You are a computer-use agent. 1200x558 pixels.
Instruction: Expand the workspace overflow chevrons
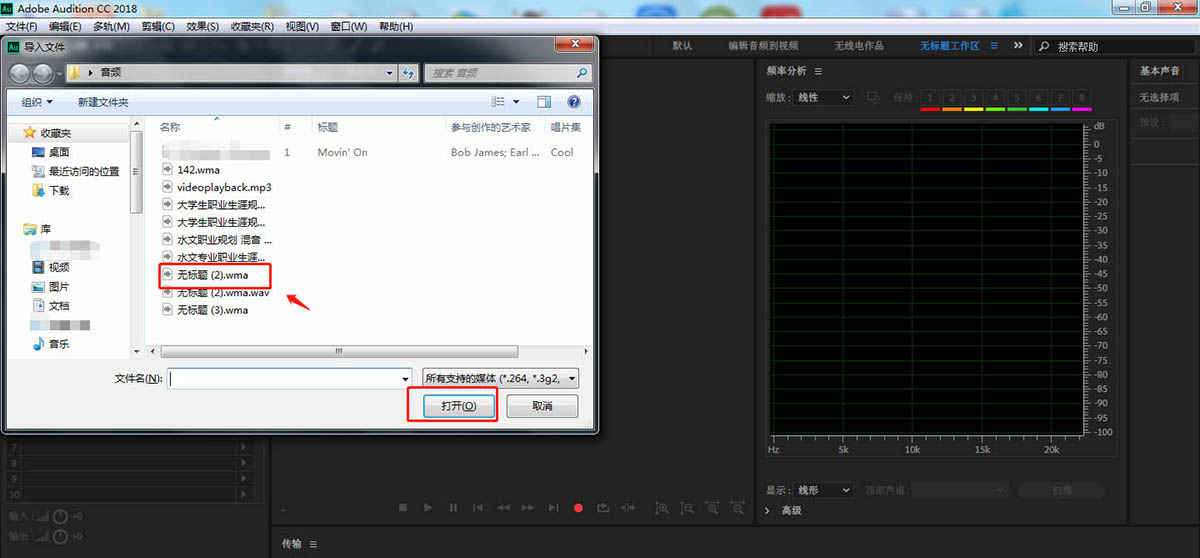coord(1018,46)
